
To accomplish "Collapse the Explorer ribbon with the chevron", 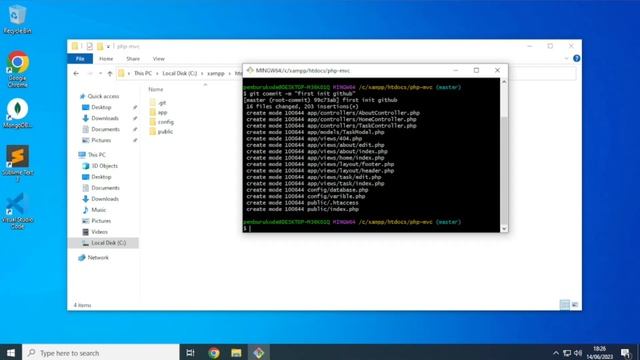I will (x=567, y=59).
